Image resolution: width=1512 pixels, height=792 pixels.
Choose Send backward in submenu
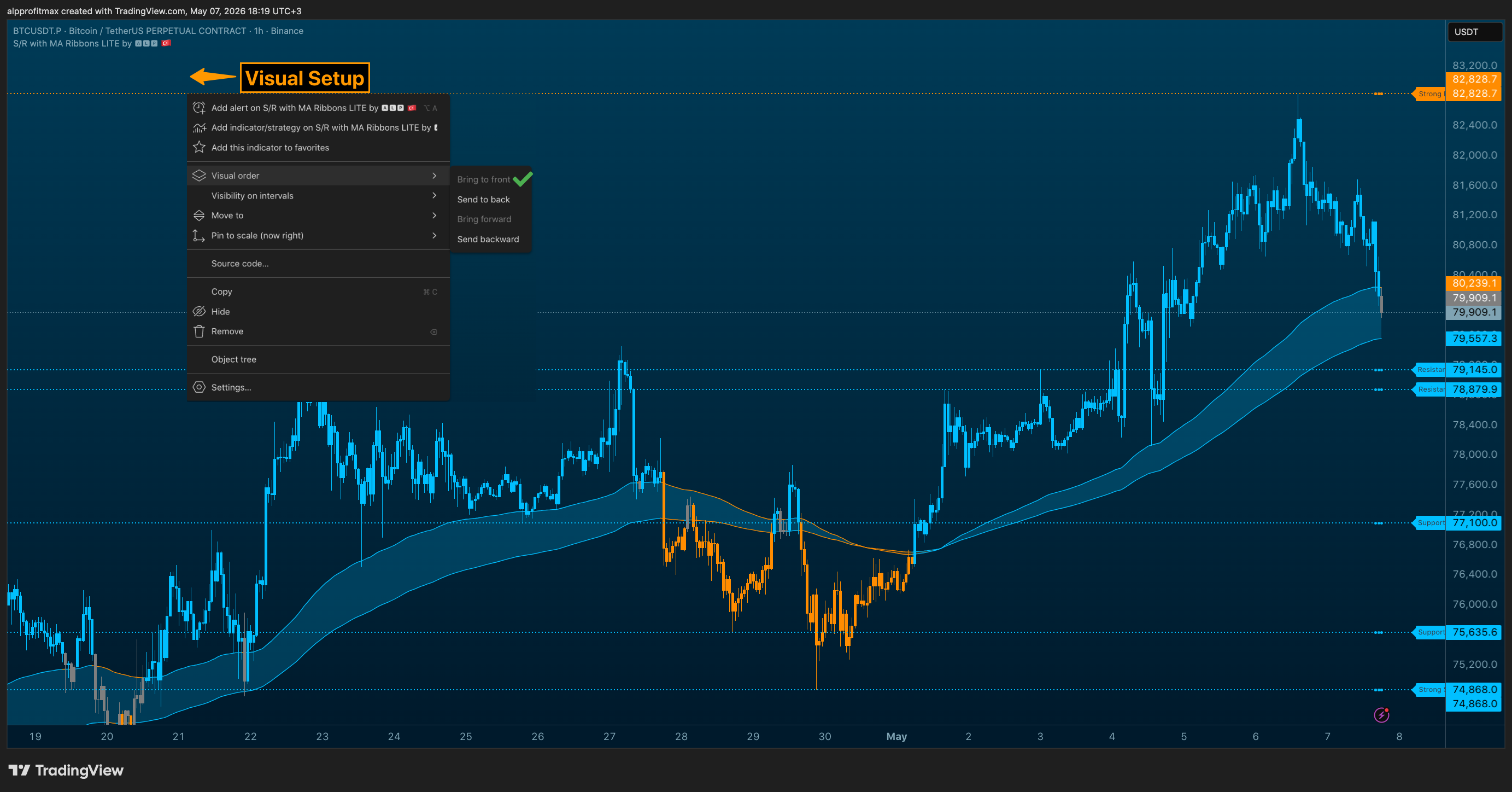pyautogui.click(x=491, y=239)
